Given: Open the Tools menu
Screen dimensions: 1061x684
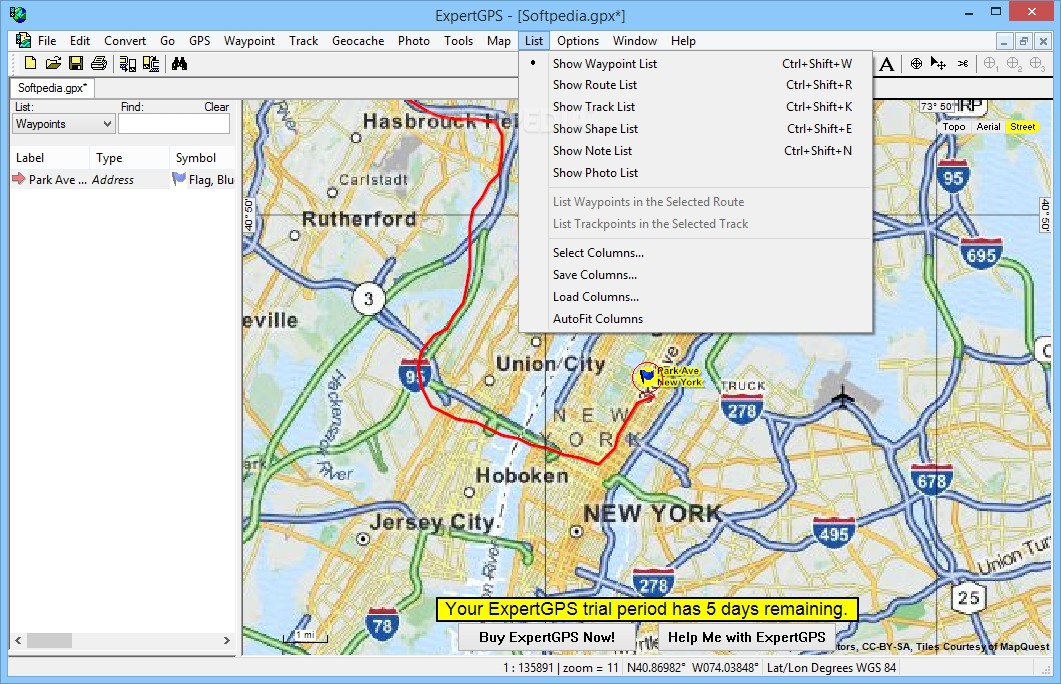Looking at the screenshot, I should 458,41.
